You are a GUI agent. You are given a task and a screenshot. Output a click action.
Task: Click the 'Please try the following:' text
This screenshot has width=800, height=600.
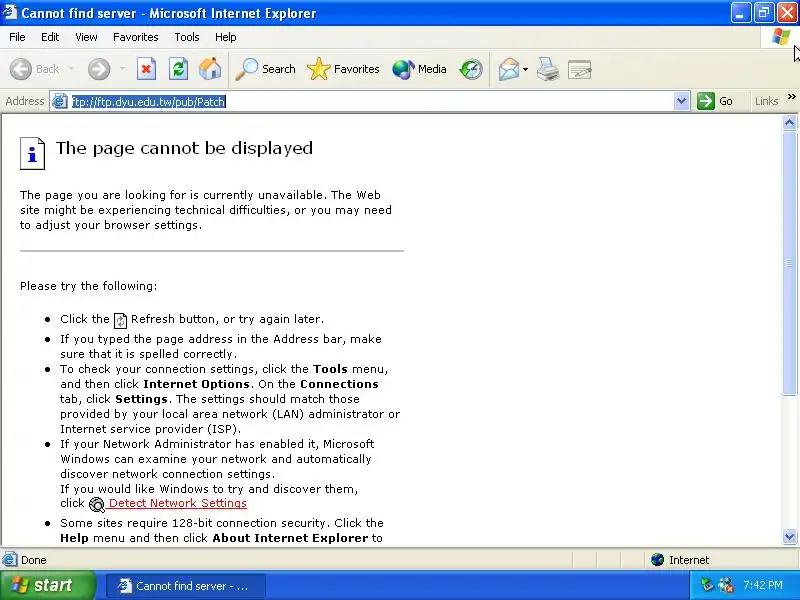click(x=89, y=286)
